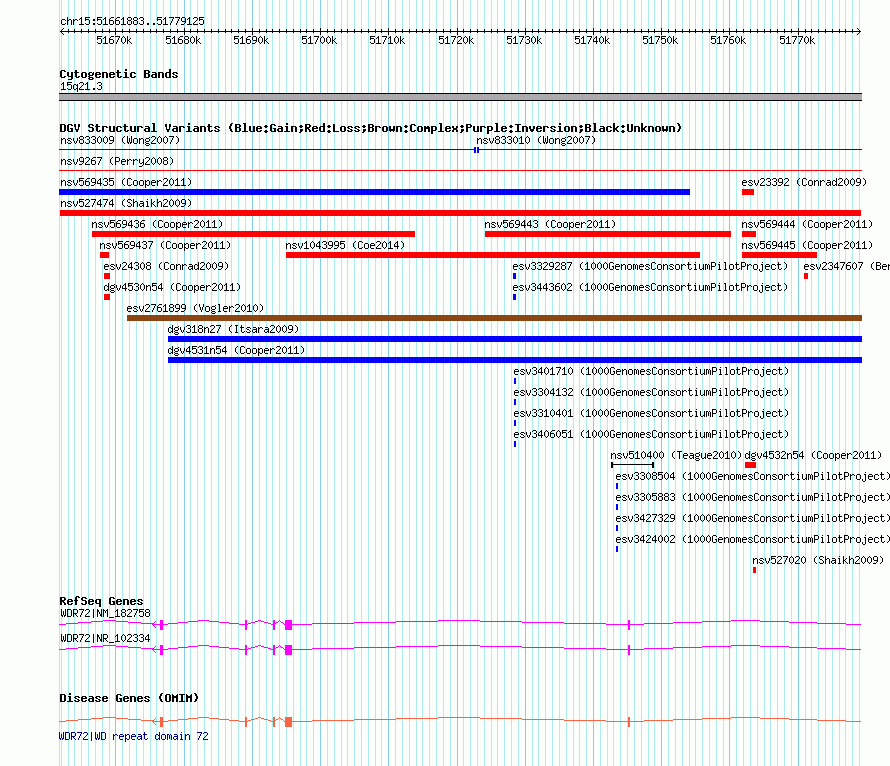Click the WDR72|NM_182758 gene label
The height and width of the screenshot is (766, 890).
pos(105,613)
